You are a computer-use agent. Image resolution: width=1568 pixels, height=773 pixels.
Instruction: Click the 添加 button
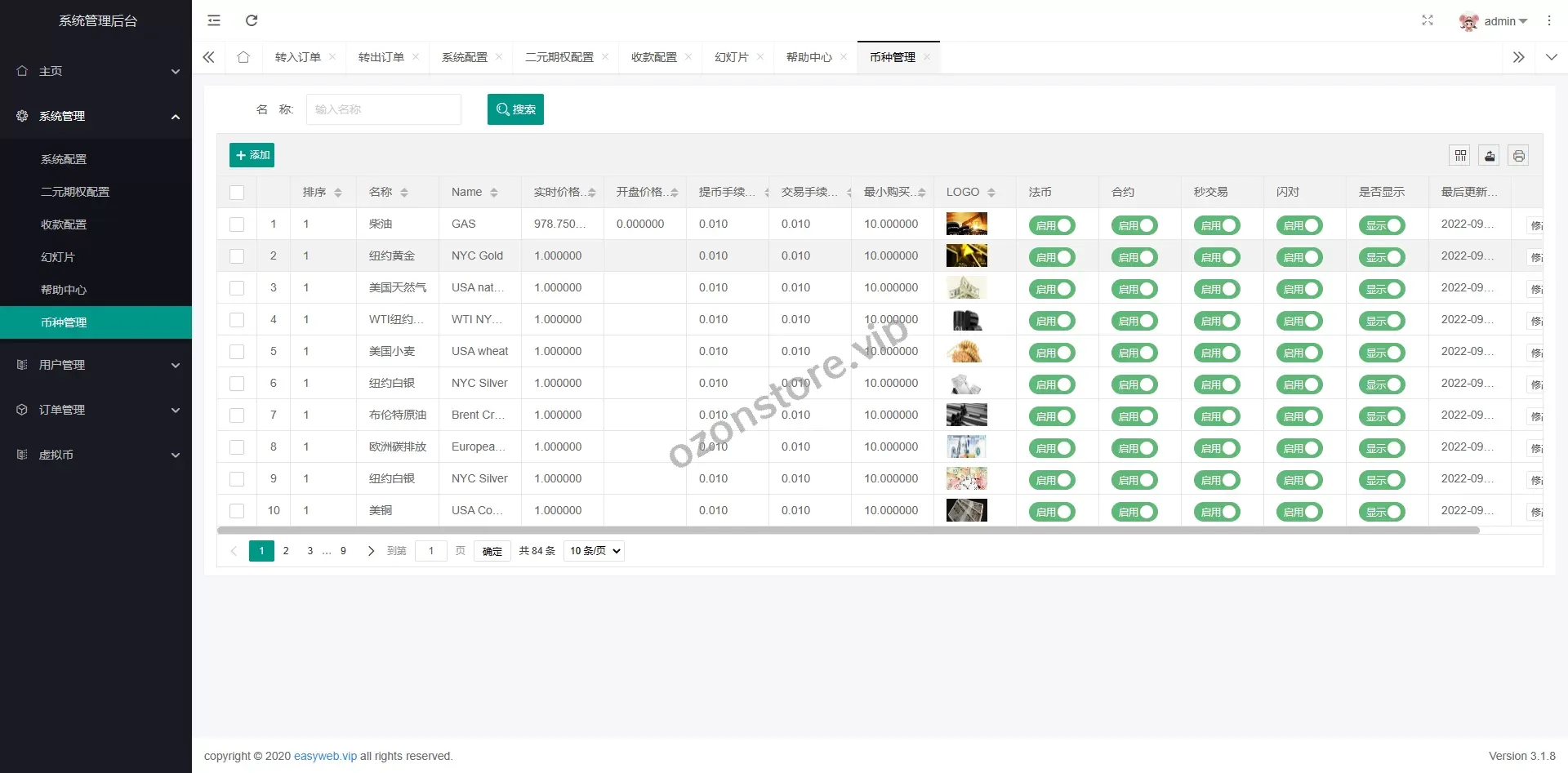(252, 155)
